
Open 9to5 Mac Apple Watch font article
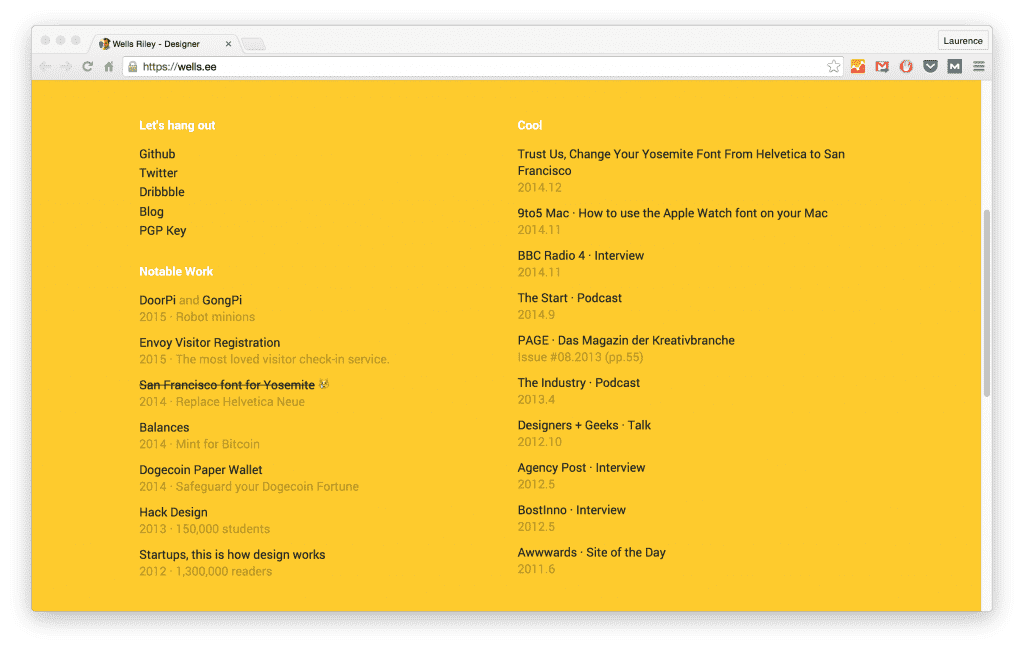click(x=673, y=214)
